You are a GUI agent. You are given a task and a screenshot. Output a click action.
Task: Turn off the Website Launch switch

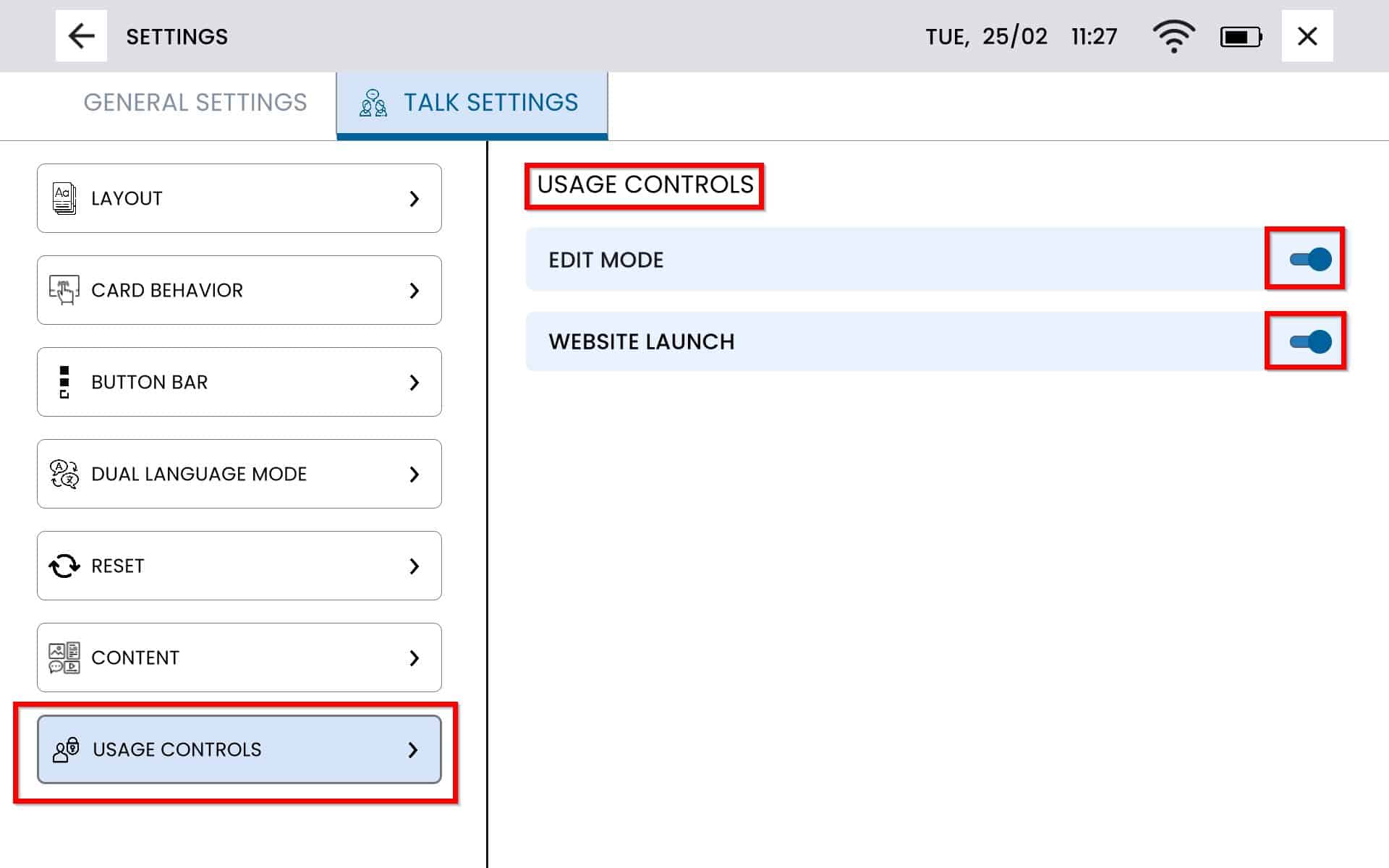click(x=1309, y=341)
